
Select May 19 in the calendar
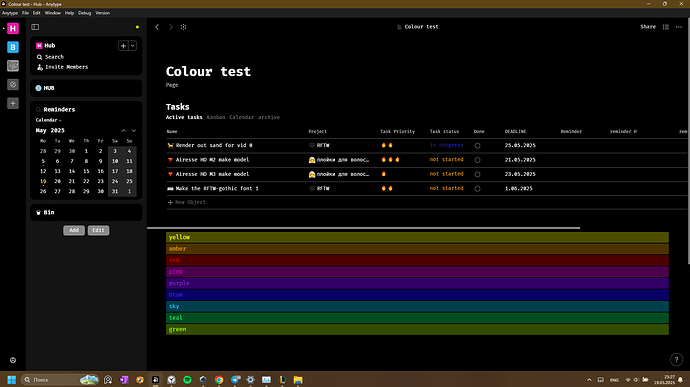pos(43,181)
